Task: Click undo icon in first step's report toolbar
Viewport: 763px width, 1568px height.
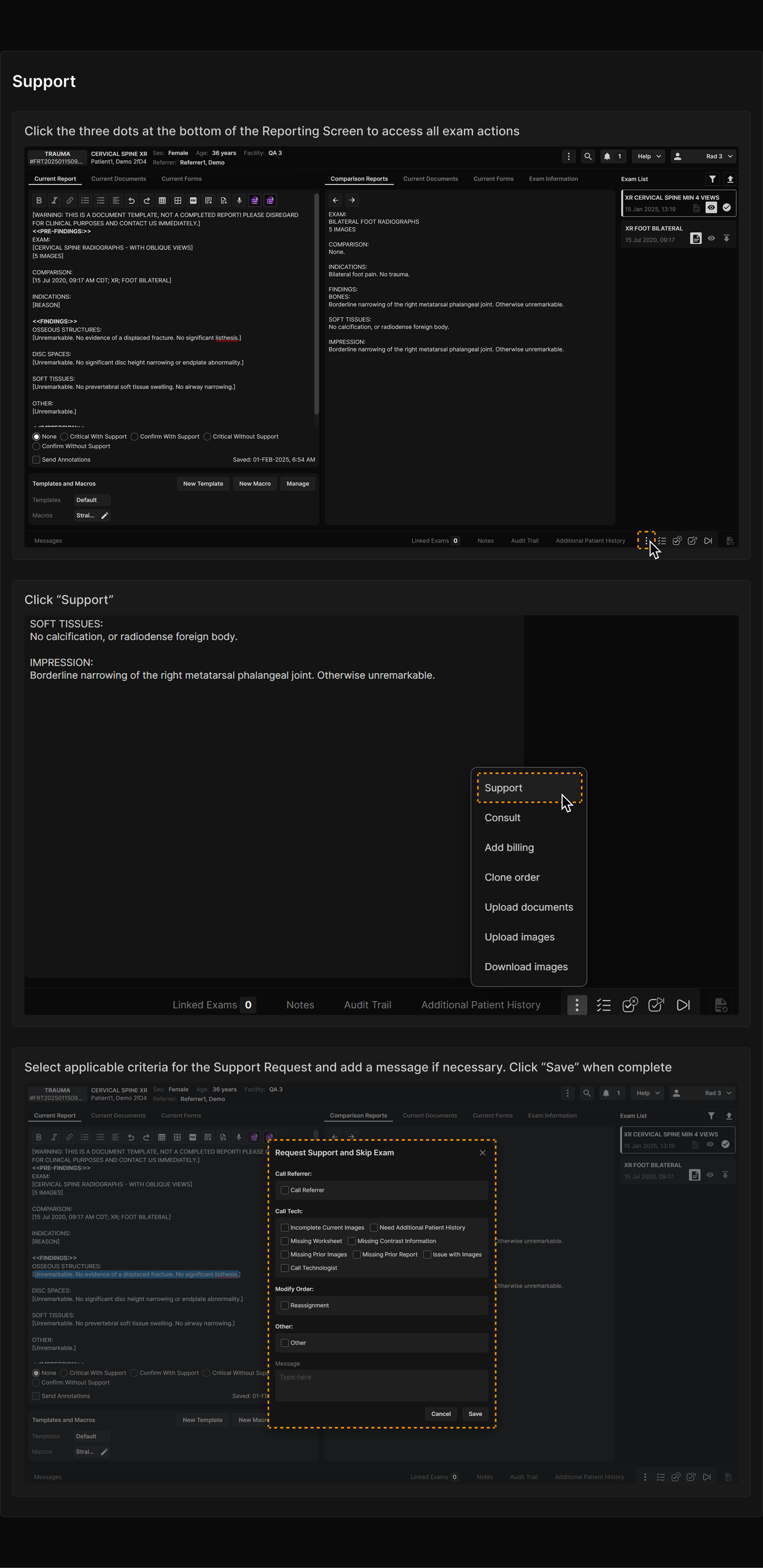Action: point(132,200)
